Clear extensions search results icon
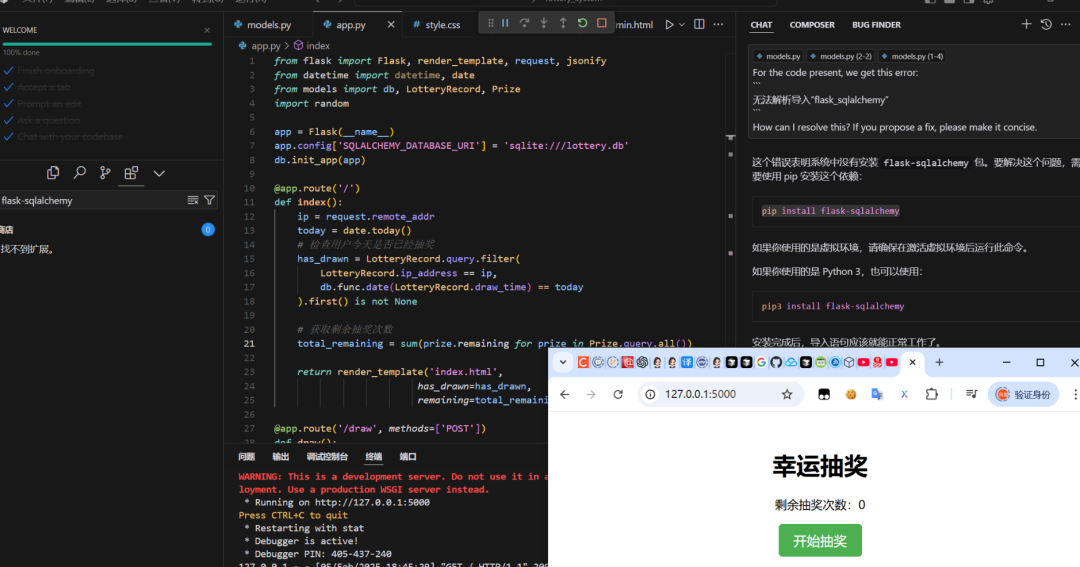 (193, 200)
